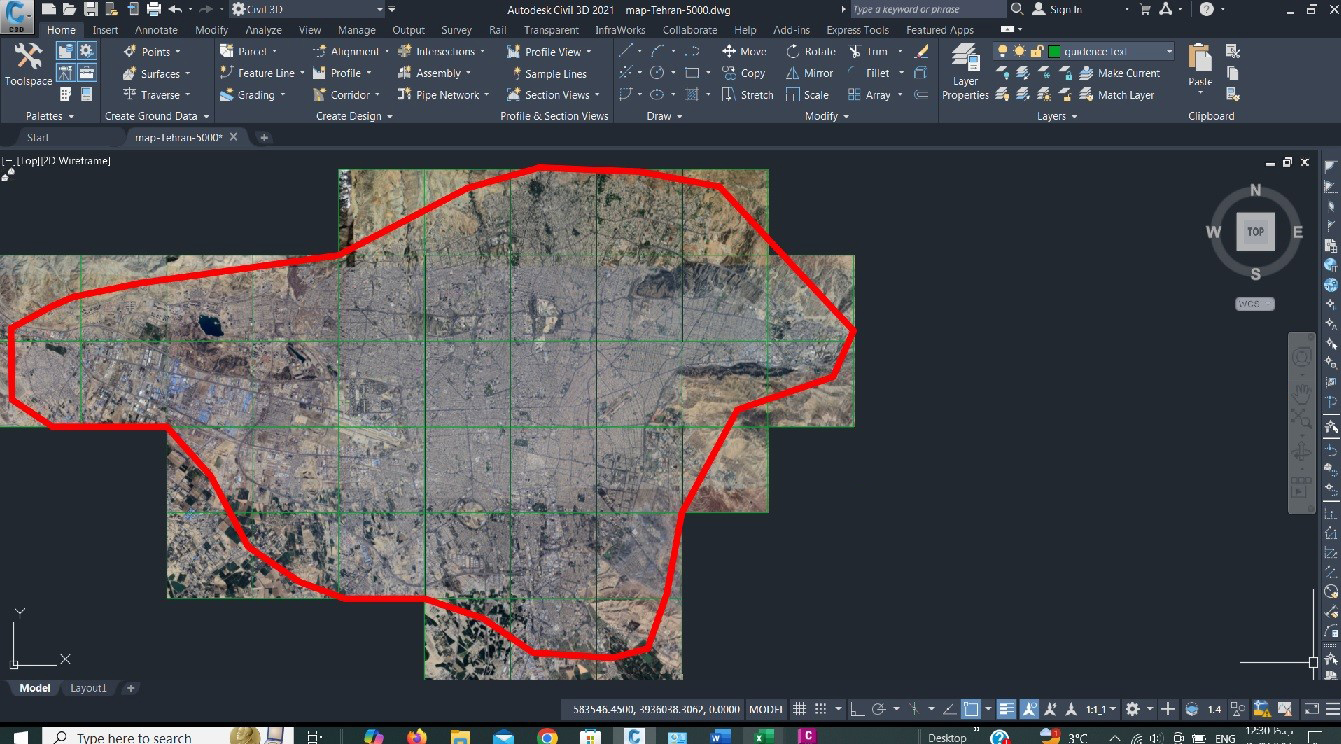Toggle ortho mode in status bar
This screenshot has width=1341, height=744.
pyautogui.click(x=857, y=709)
